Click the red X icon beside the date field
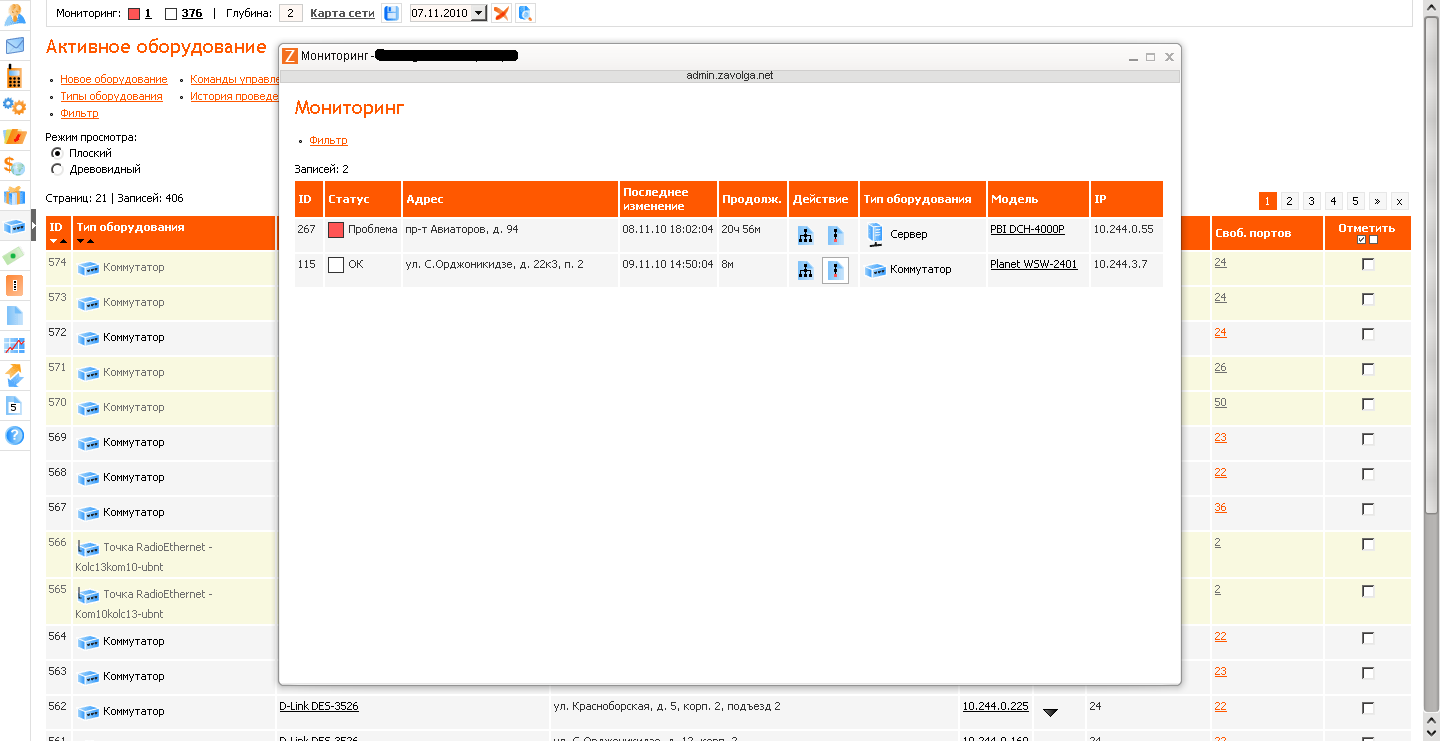 [502, 13]
